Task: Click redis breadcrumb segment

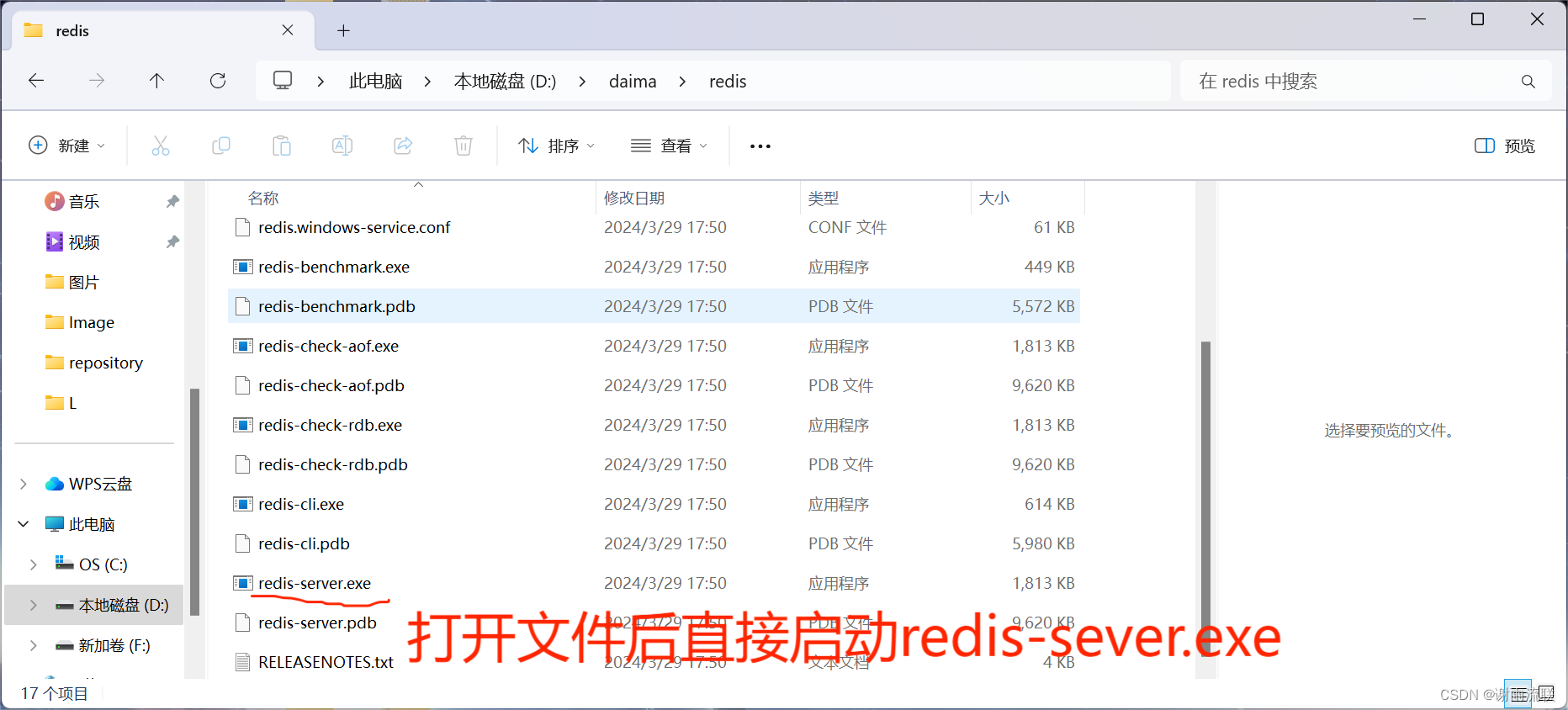Action: coord(728,82)
